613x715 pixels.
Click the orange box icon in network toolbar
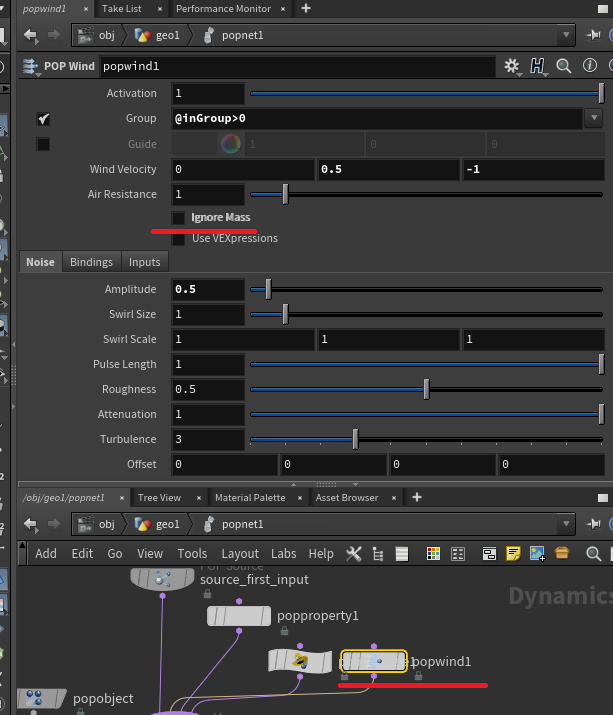click(562, 554)
